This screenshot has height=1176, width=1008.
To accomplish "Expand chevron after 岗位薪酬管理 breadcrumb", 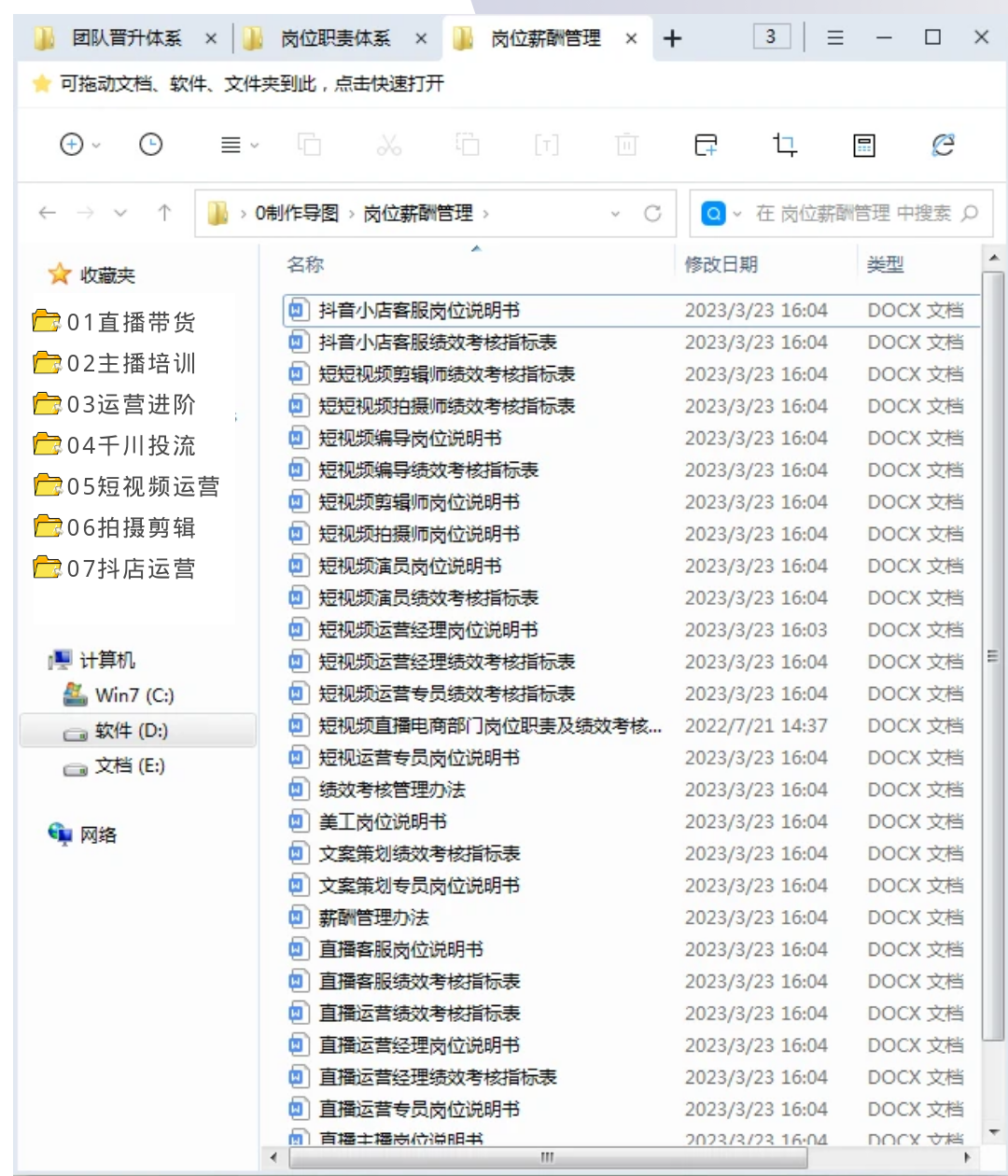I will (485, 214).
